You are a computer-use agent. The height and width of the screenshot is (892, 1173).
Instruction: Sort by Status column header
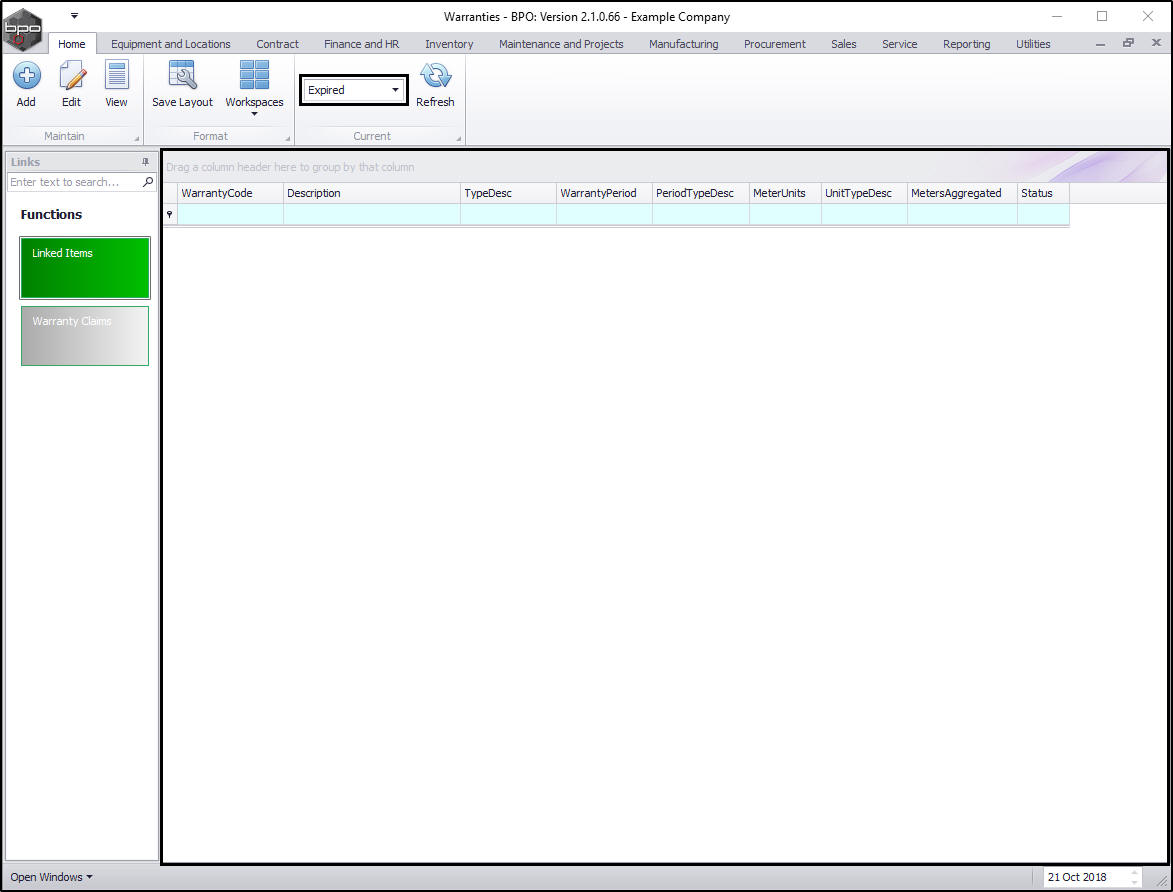pyautogui.click(x=1044, y=193)
